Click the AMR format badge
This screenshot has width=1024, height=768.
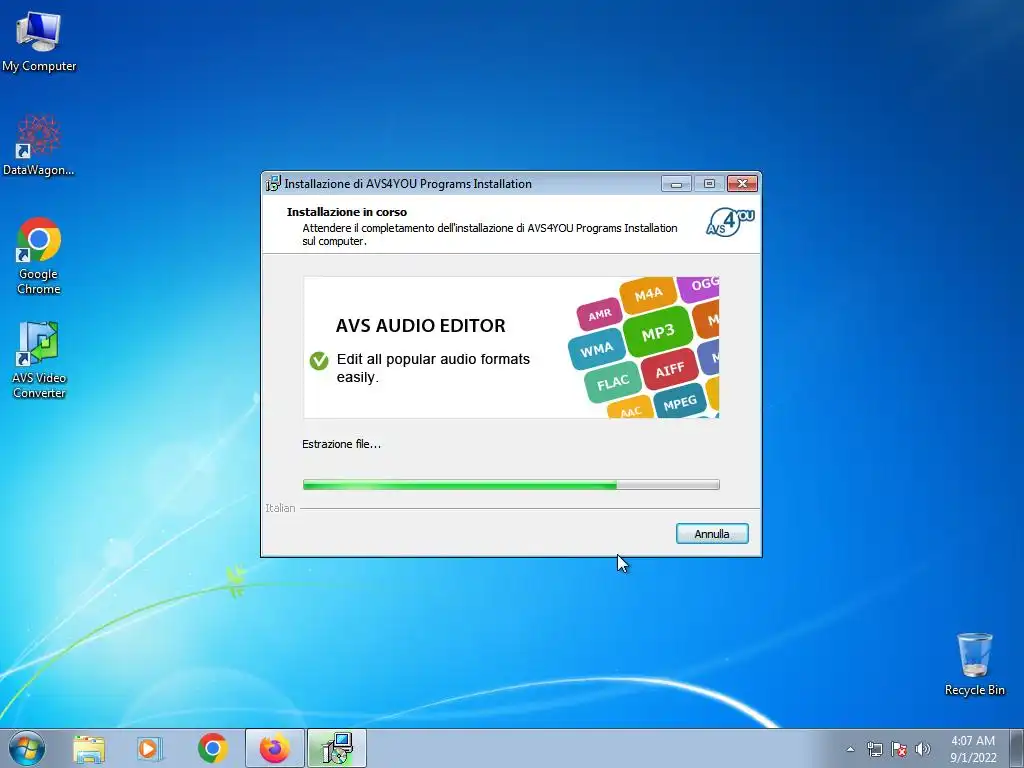pyautogui.click(x=599, y=315)
